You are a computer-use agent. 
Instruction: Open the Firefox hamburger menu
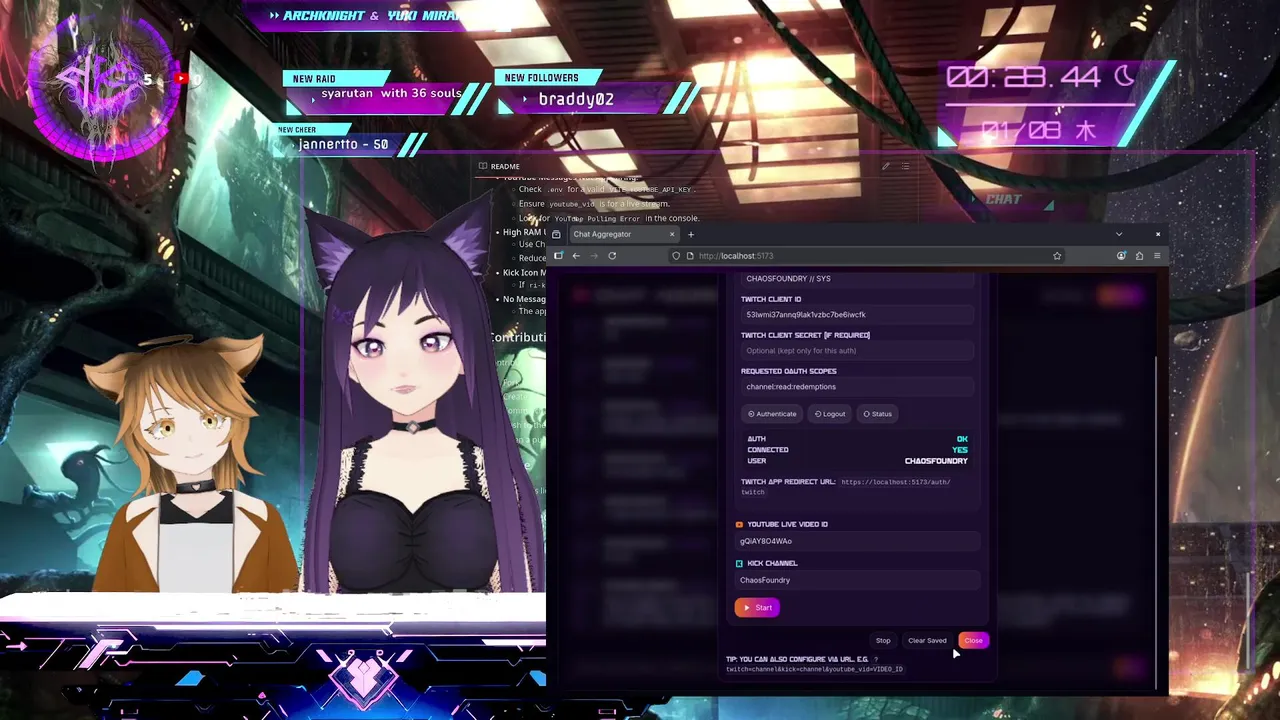[1157, 256]
